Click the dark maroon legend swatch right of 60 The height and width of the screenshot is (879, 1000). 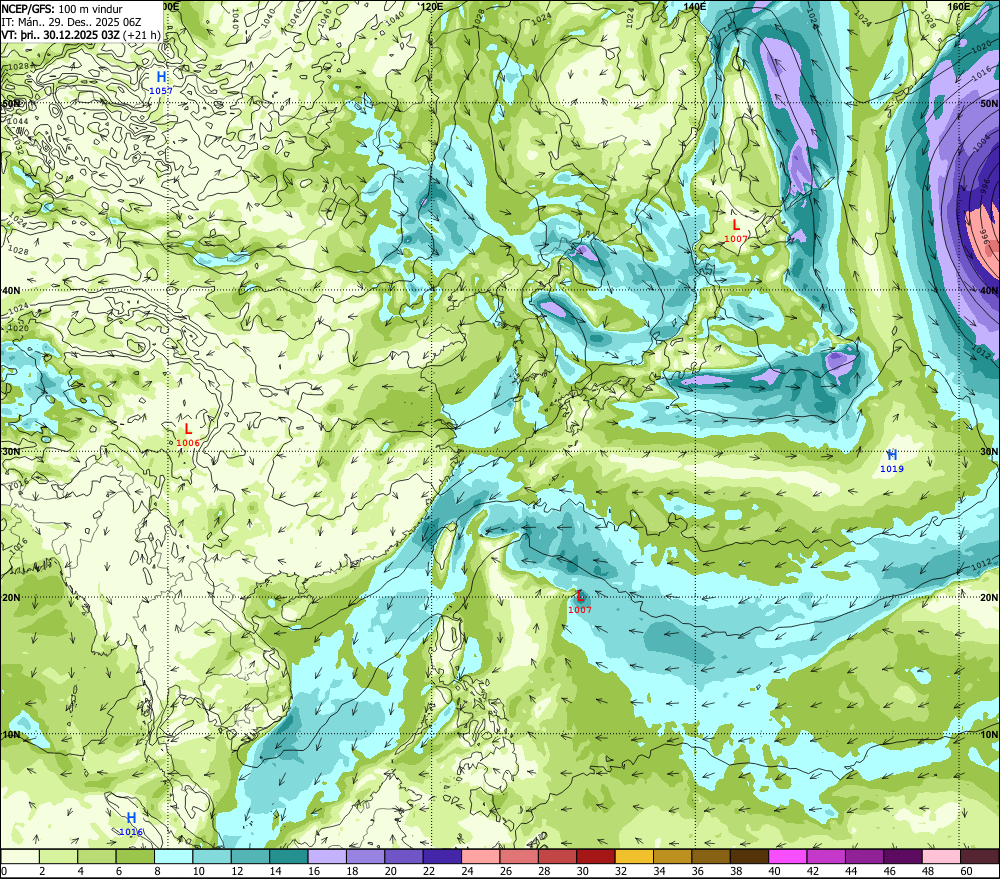(980, 856)
